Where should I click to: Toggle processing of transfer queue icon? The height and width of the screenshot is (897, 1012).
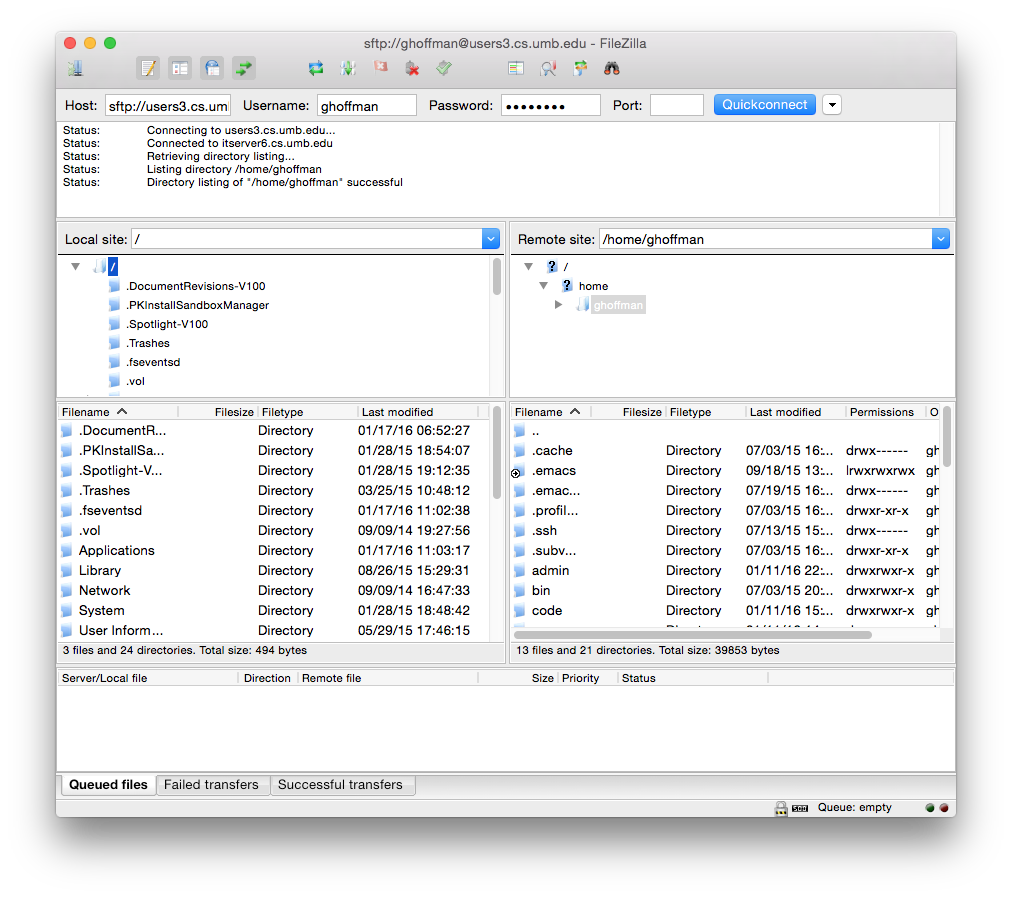(x=348, y=68)
